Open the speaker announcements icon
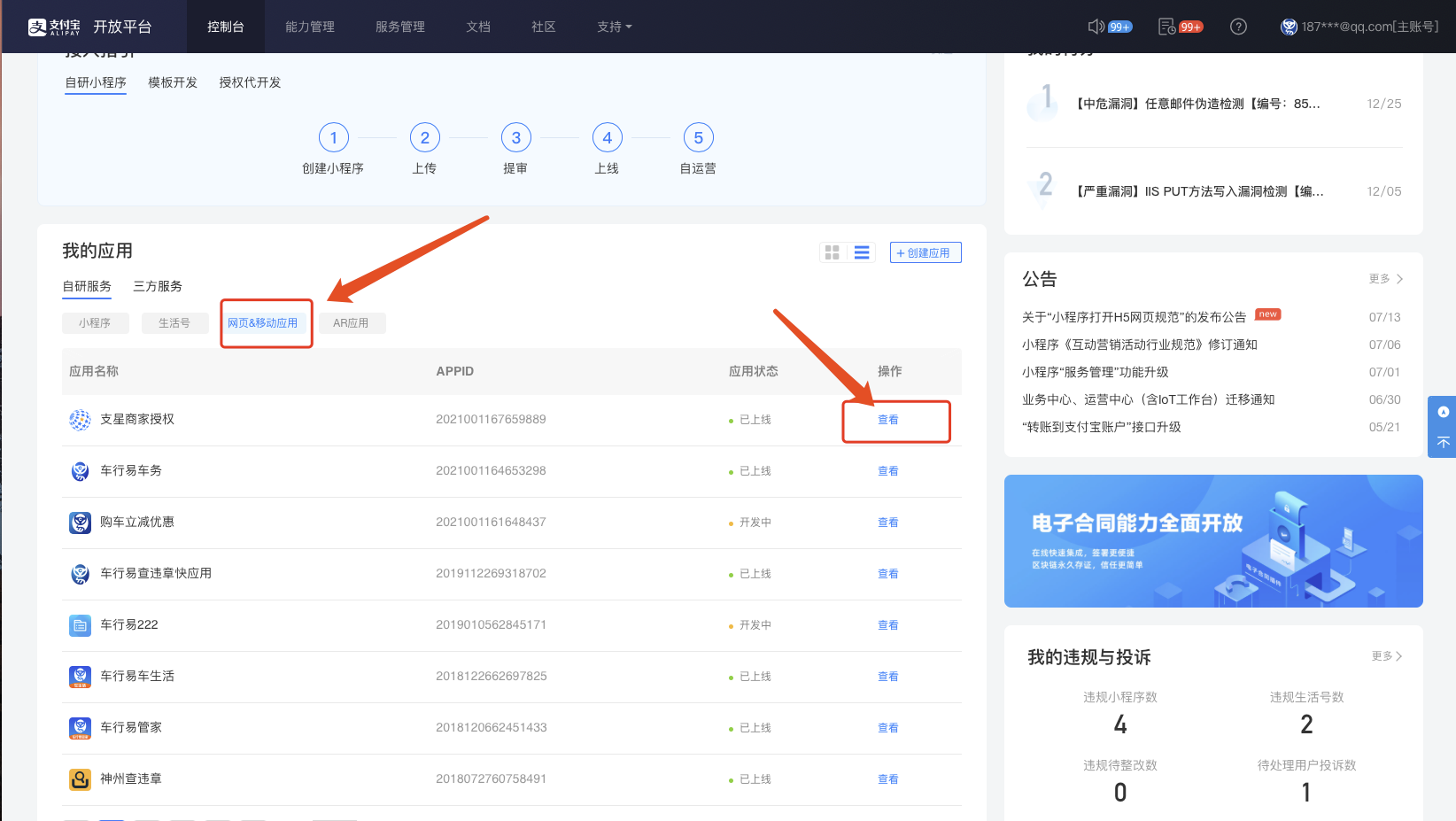Viewport: 1456px width, 821px height. pos(1096,27)
